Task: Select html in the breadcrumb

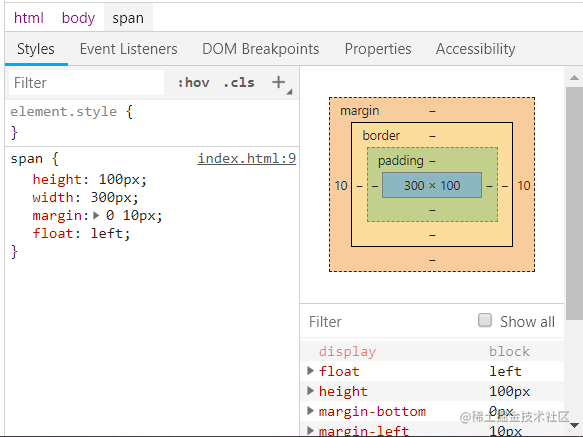Action: pos(29,18)
